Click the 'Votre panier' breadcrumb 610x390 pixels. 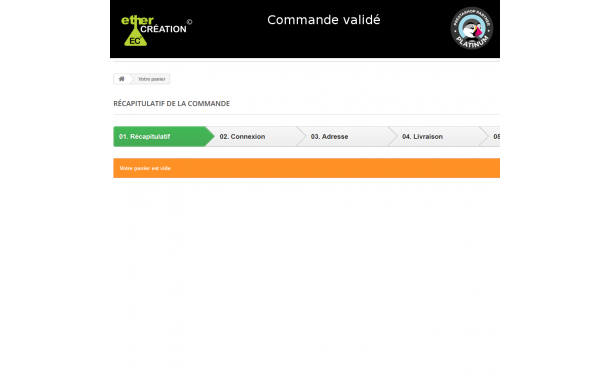[152, 79]
